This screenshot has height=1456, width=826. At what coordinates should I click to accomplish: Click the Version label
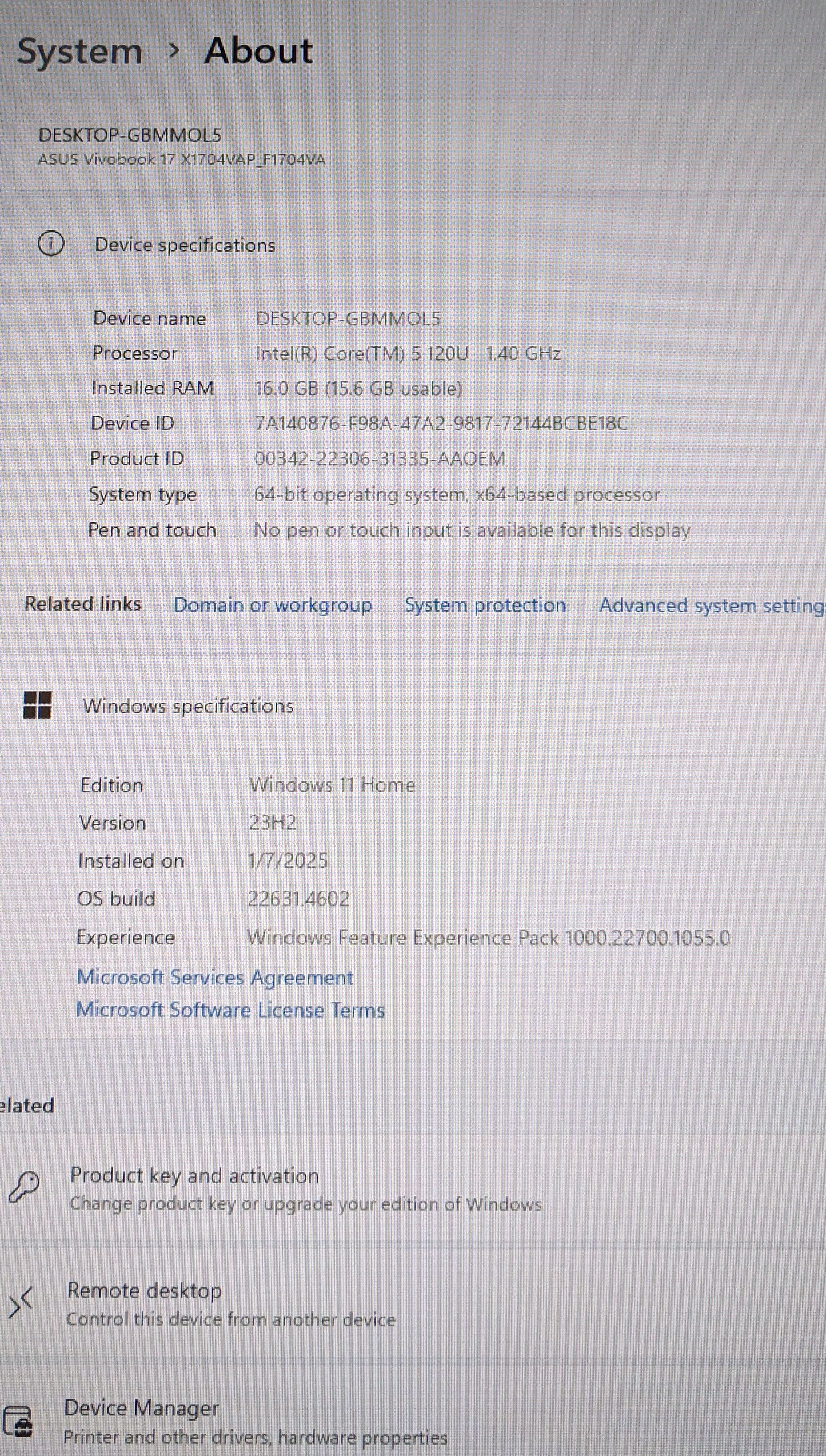click(x=113, y=823)
